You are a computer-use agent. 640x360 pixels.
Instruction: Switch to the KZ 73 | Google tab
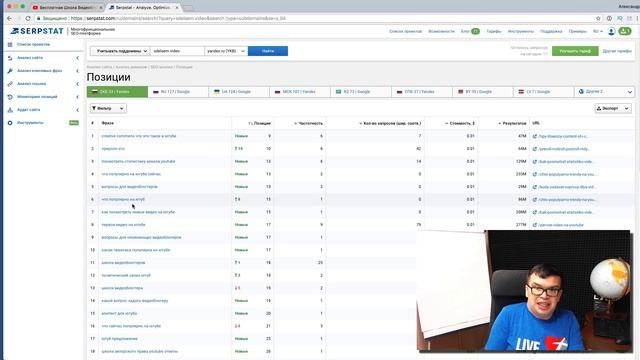point(361,92)
